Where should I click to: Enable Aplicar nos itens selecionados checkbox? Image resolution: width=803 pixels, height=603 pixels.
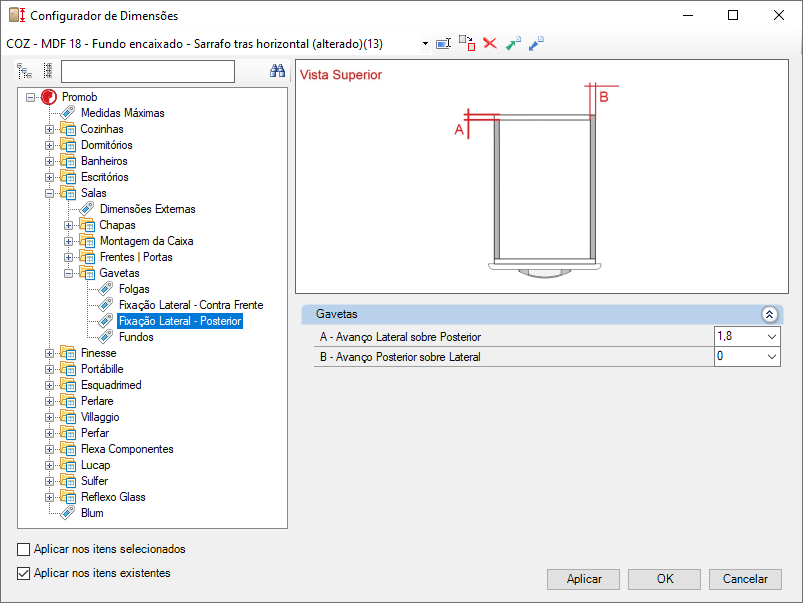coord(24,549)
